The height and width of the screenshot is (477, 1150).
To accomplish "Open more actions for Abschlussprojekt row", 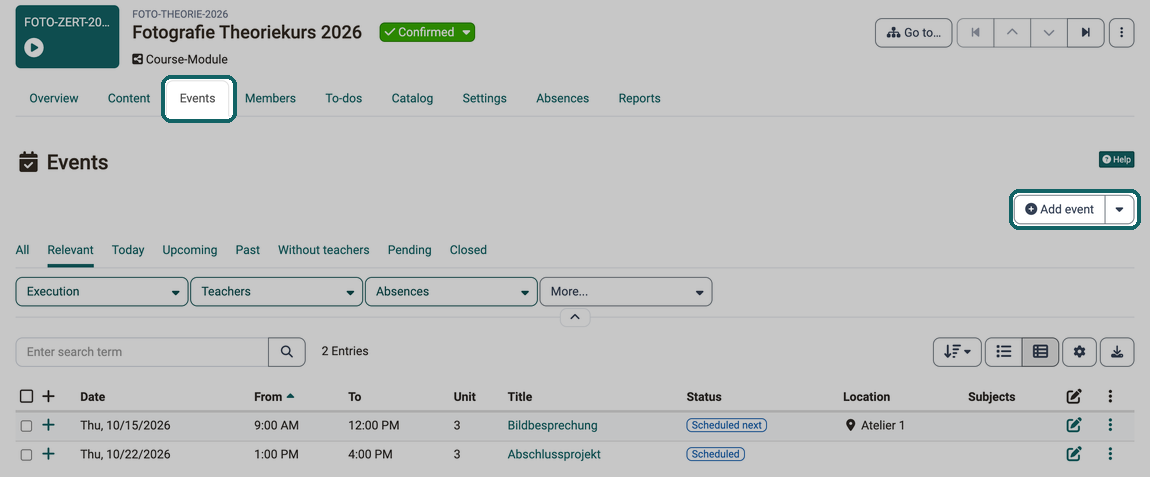I will (1110, 454).
